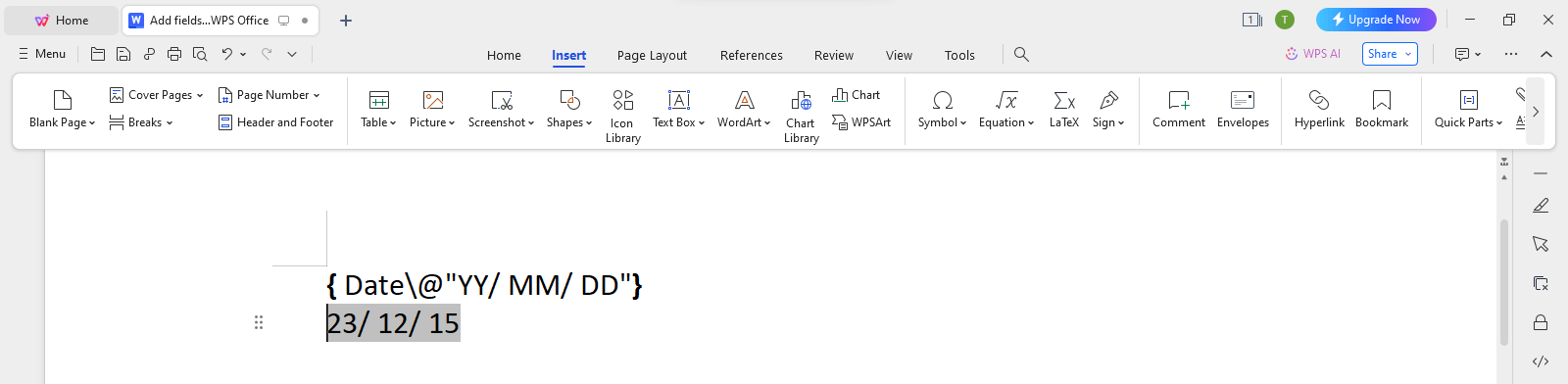Viewport: 1568px width, 384px height.
Task: Open Quick Access customize dropdown
Action: coord(292,54)
